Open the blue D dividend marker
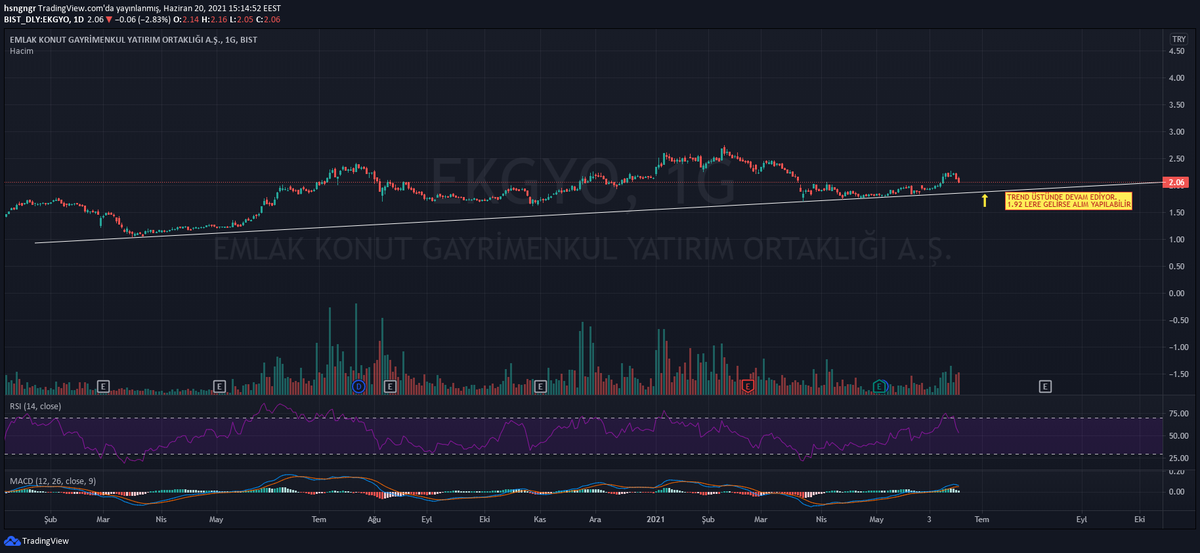The image size is (1200, 553). click(358, 385)
